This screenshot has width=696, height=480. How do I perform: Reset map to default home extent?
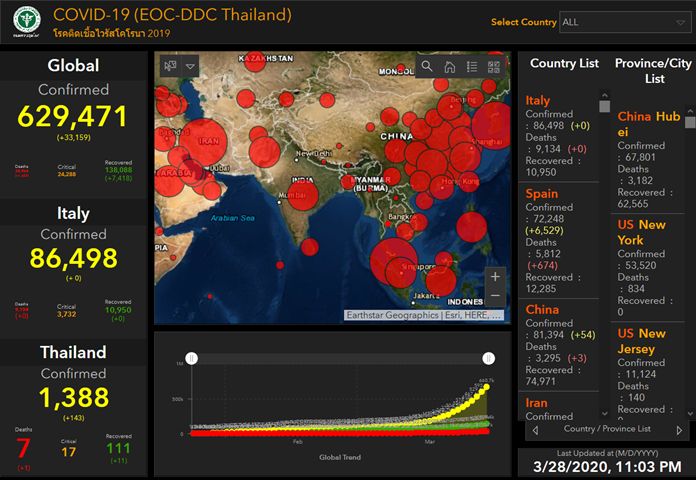pyautogui.click(x=450, y=66)
